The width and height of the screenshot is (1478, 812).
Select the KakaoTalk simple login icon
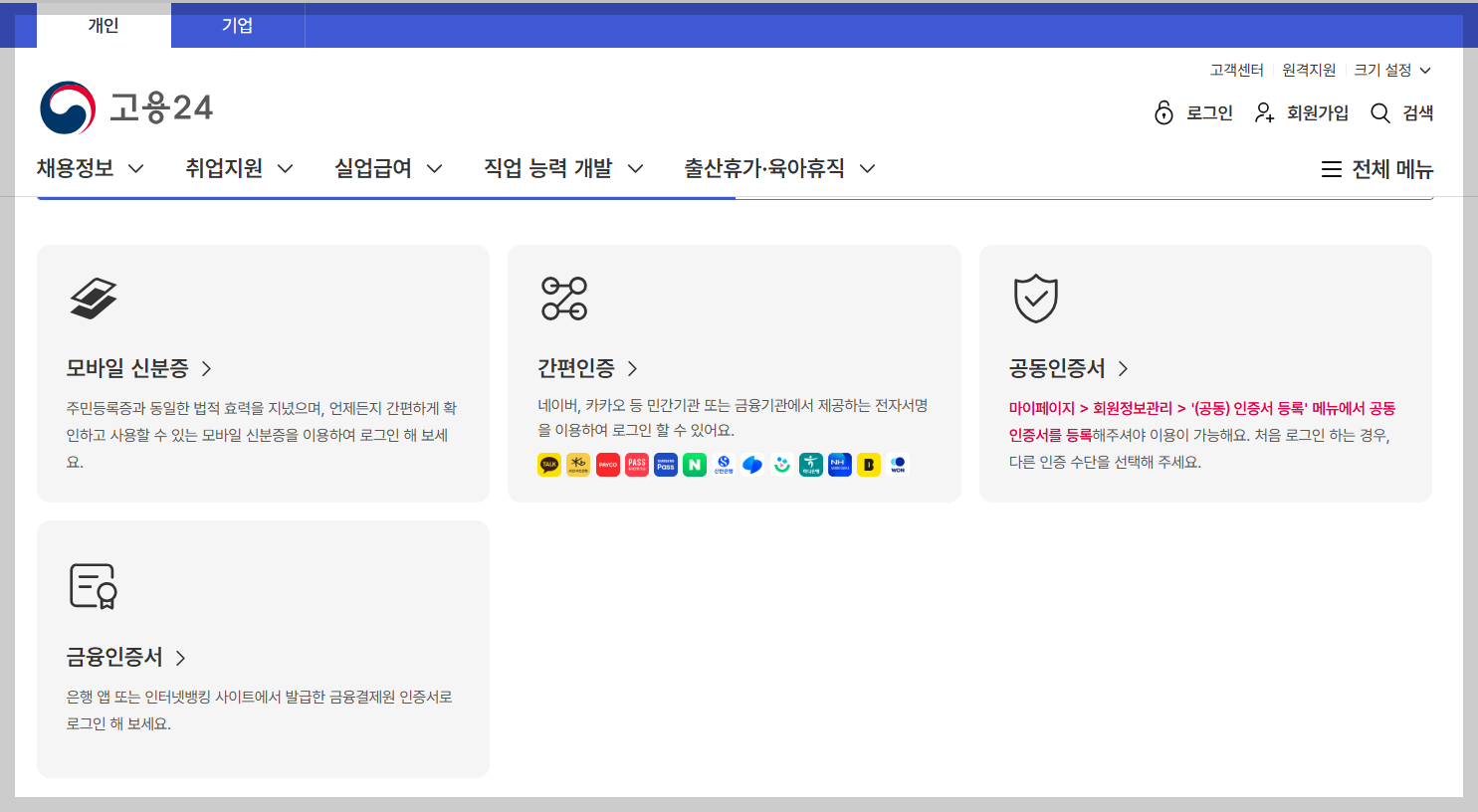(548, 464)
